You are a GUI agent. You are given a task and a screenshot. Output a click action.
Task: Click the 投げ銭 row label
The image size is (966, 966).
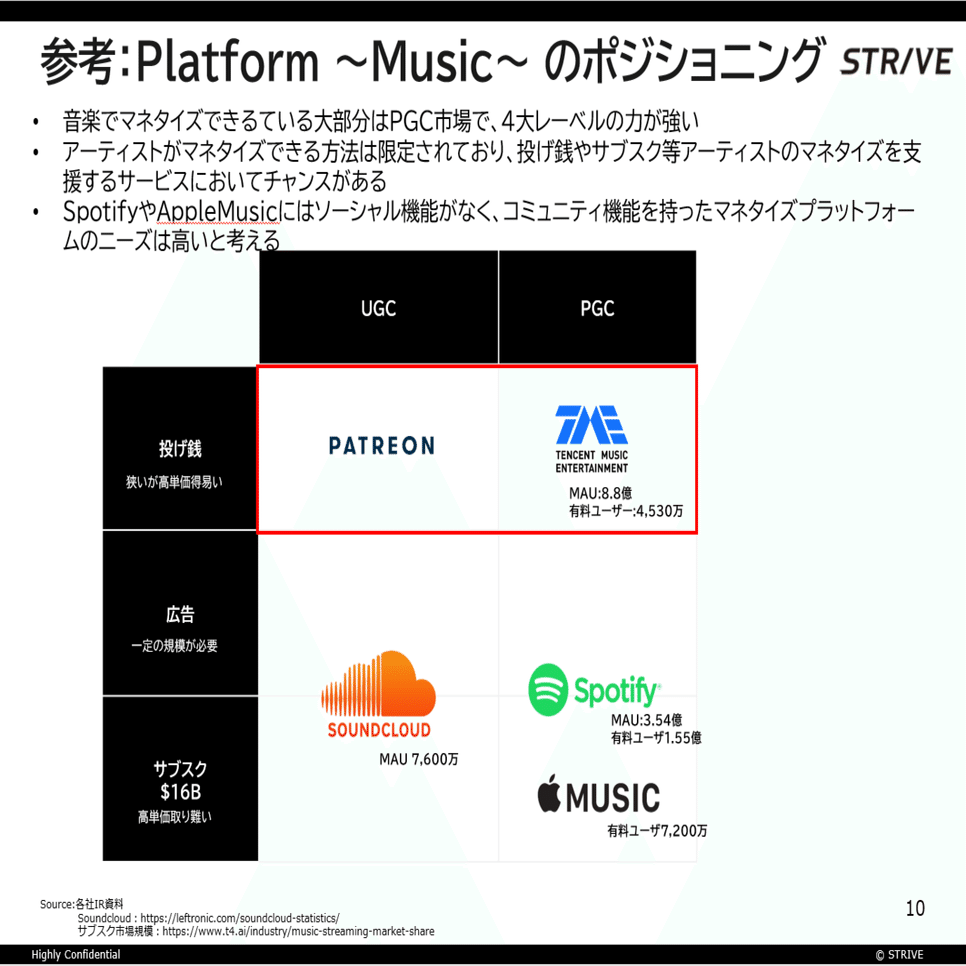[x=178, y=447]
